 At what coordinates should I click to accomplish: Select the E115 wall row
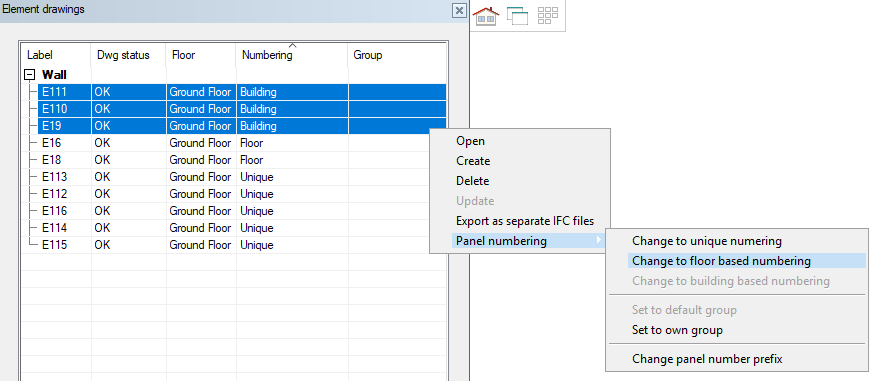[x=234, y=245]
